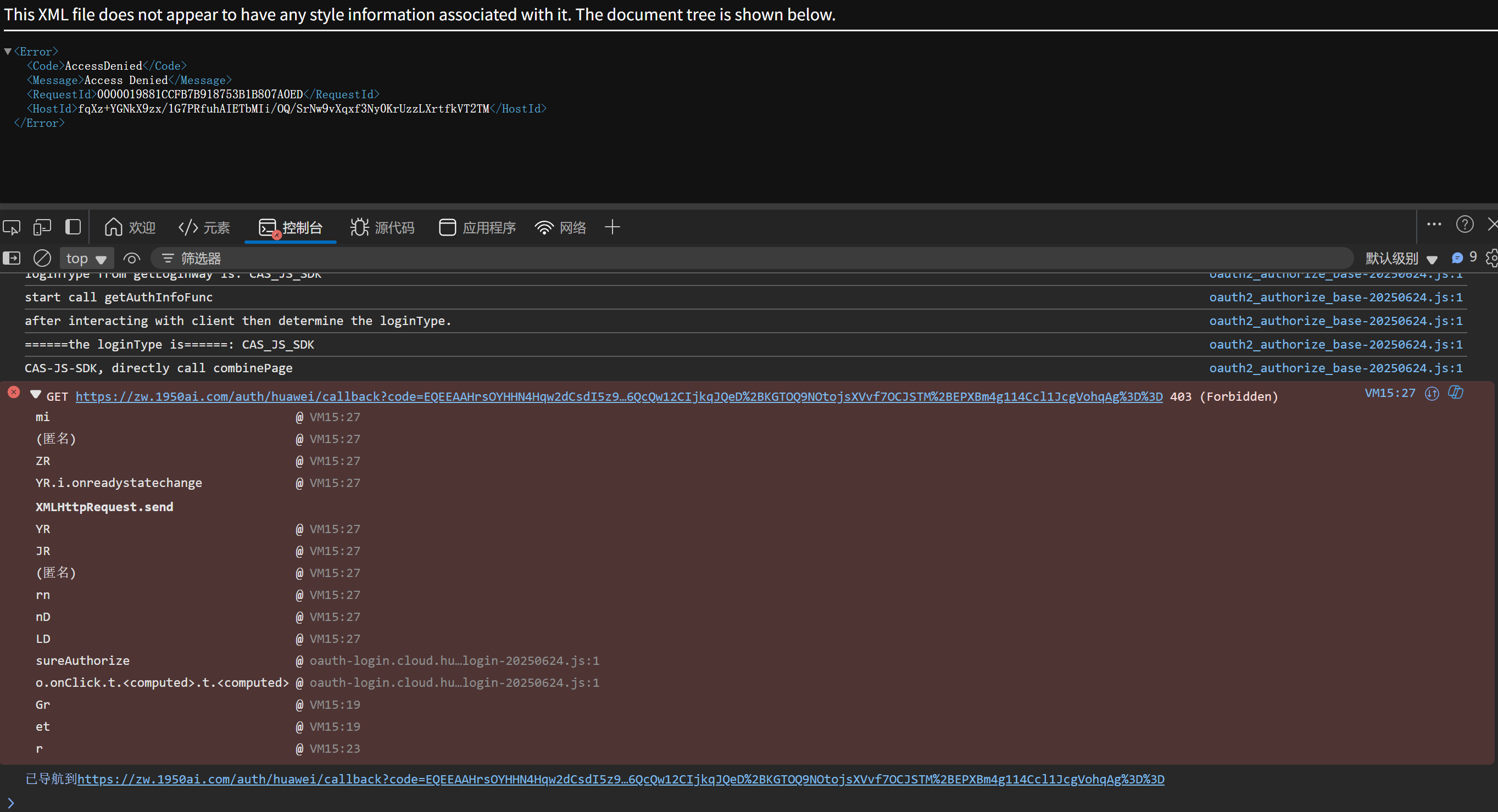Open source link for 'CAS-JS-SDK, directly call combinePage'
The height and width of the screenshot is (812, 1498).
pos(1335,368)
